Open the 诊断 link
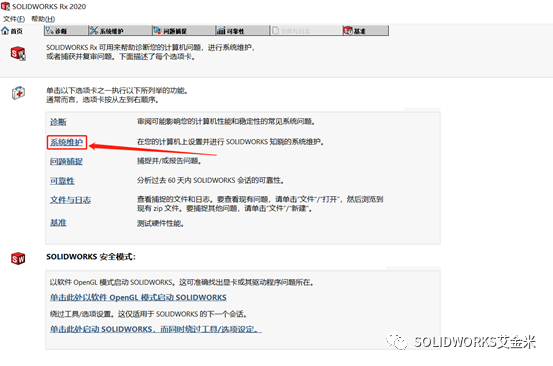The width and height of the screenshot is (553, 366). (x=58, y=122)
